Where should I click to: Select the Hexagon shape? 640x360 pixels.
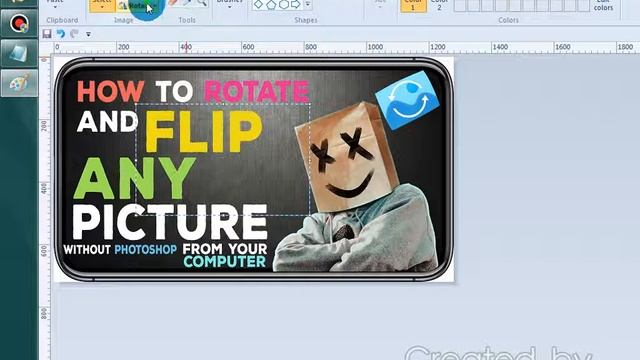(x=284, y=4)
